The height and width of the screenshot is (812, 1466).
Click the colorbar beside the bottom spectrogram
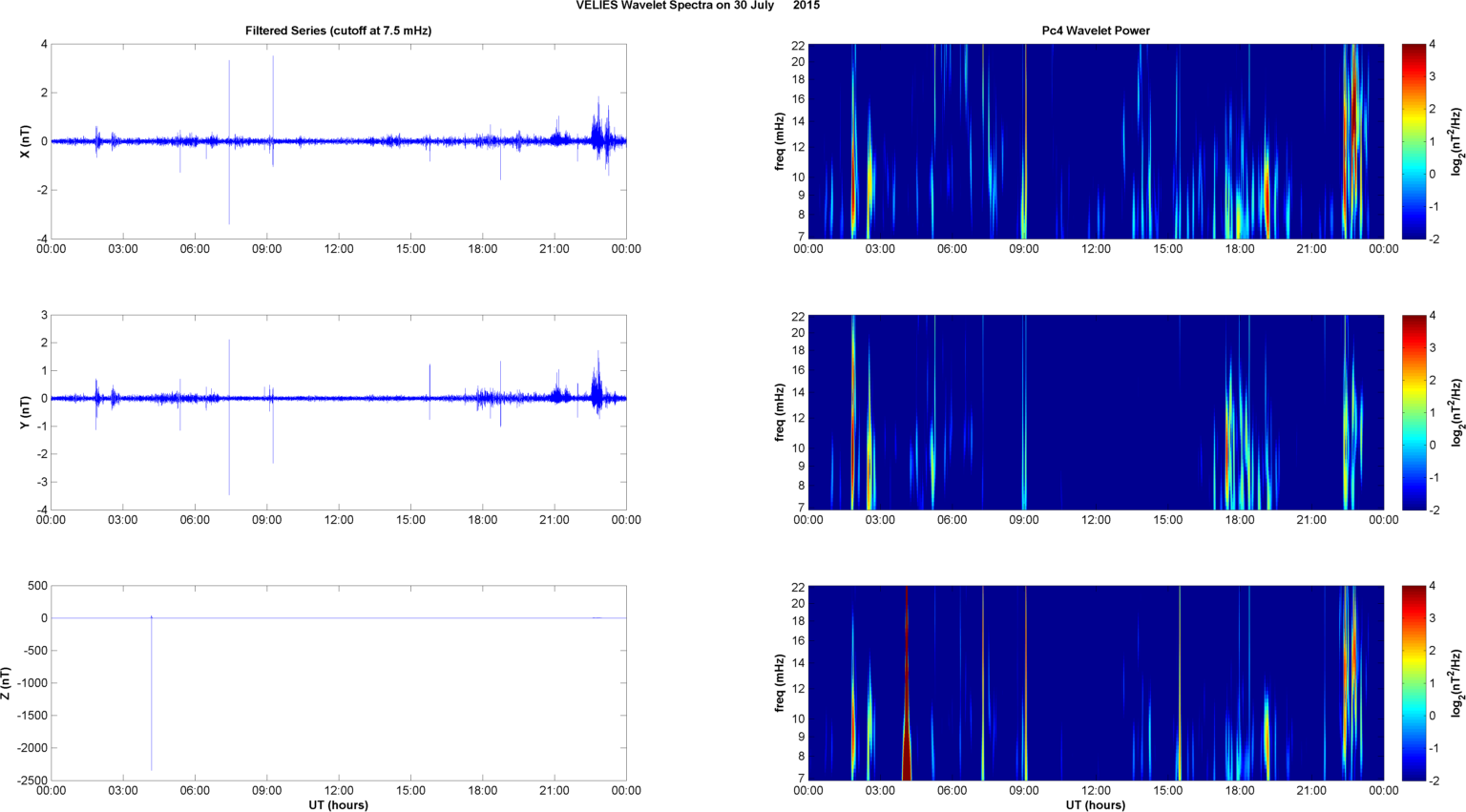click(1414, 683)
